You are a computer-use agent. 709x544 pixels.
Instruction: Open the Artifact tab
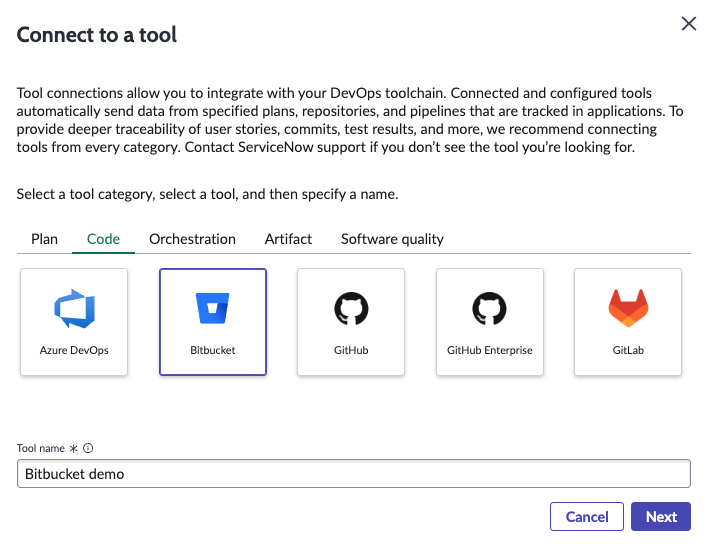click(x=288, y=239)
